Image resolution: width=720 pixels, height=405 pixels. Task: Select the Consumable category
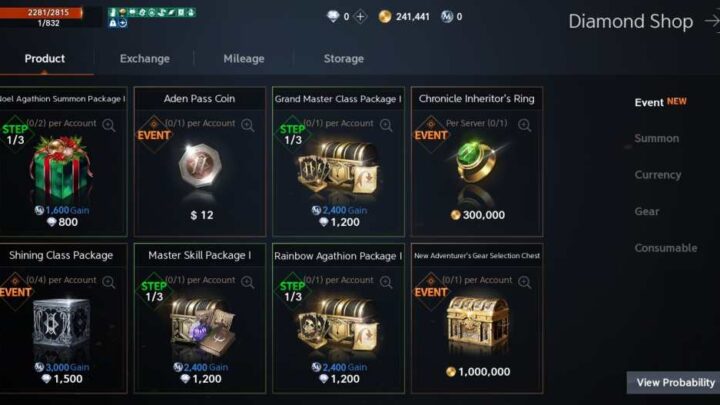pyautogui.click(x=666, y=248)
